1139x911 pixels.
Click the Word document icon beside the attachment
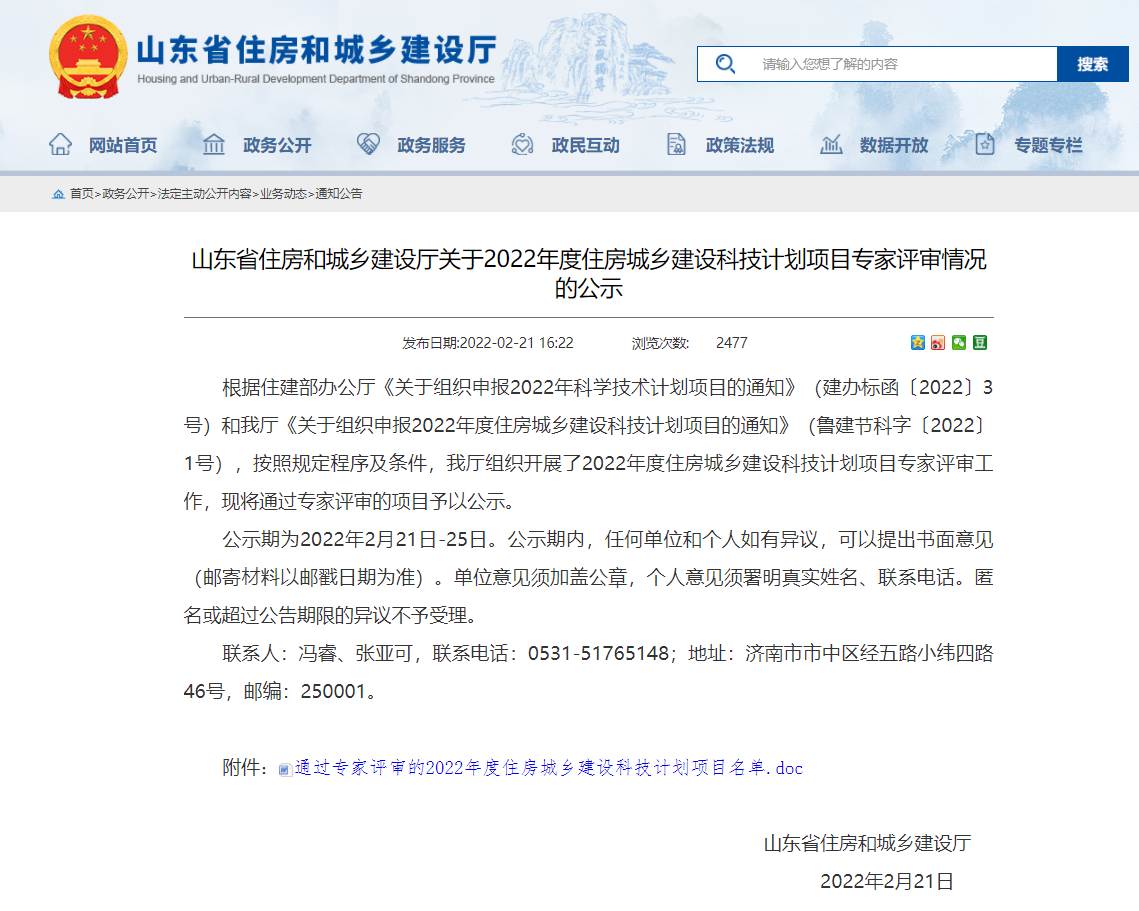(x=283, y=769)
